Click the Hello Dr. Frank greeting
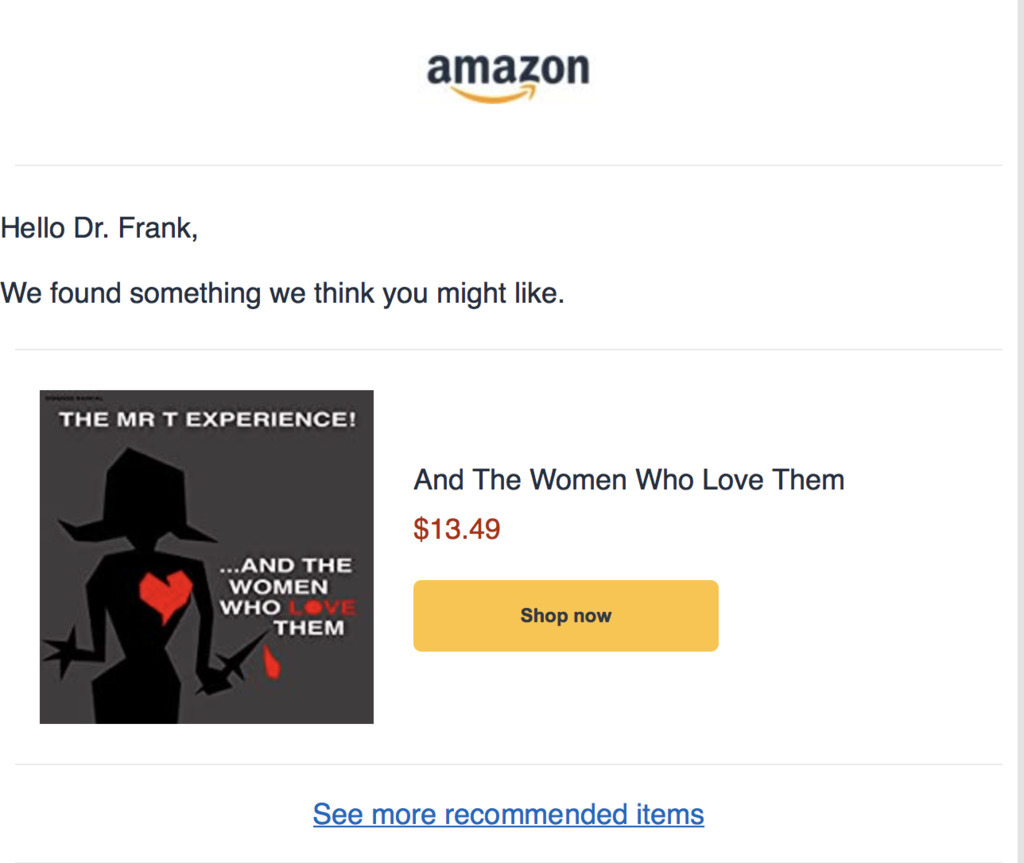The image size is (1024, 863). 99,228
